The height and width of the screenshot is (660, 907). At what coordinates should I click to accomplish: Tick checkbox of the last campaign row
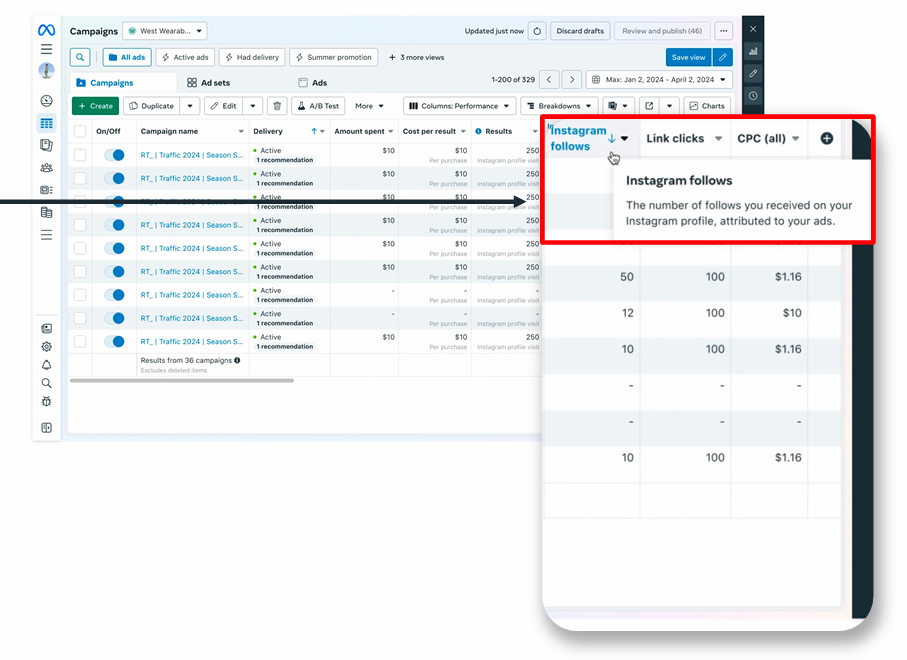(x=80, y=341)
